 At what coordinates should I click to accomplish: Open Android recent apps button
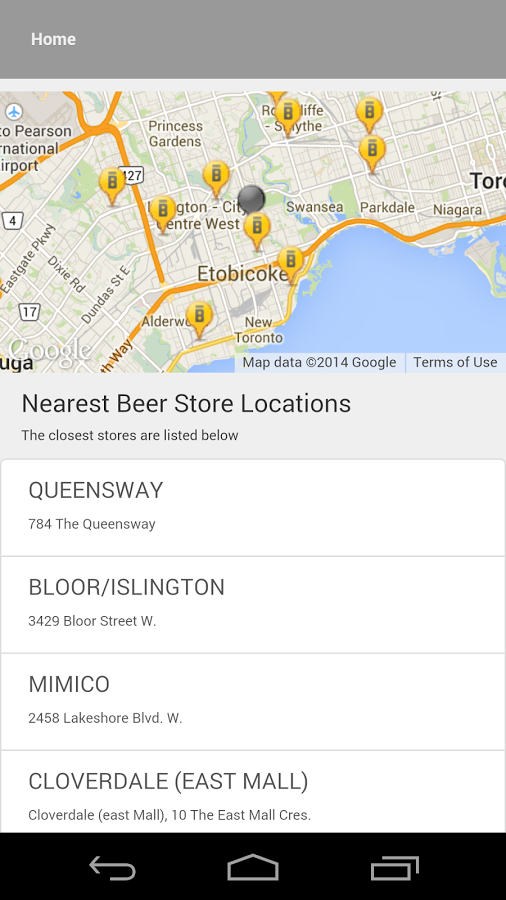point(395,867)
